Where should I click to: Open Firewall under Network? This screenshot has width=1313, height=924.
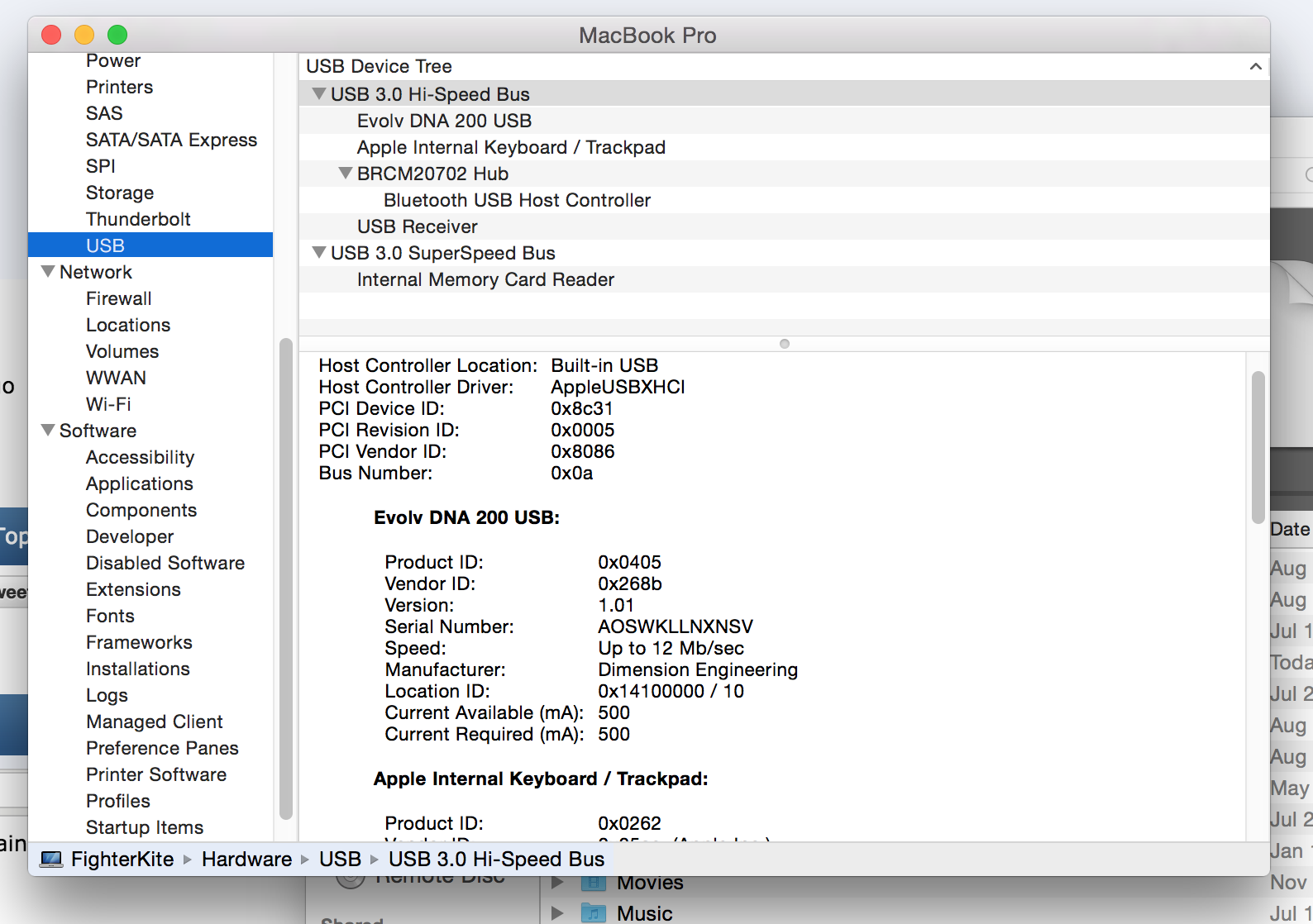(119, 298)
